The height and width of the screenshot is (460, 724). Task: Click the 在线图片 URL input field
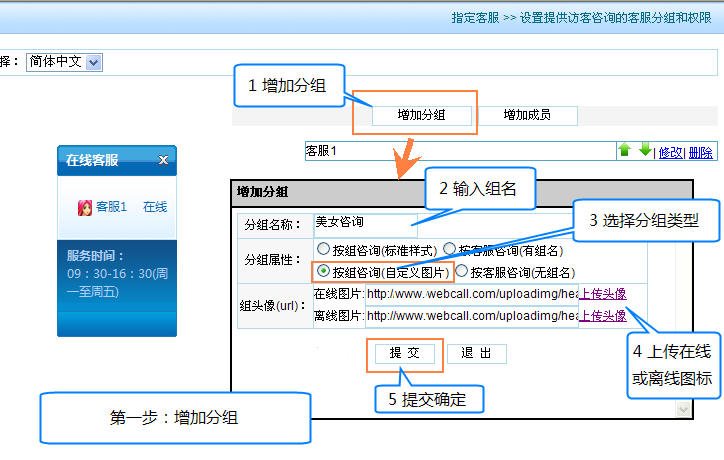471,294
